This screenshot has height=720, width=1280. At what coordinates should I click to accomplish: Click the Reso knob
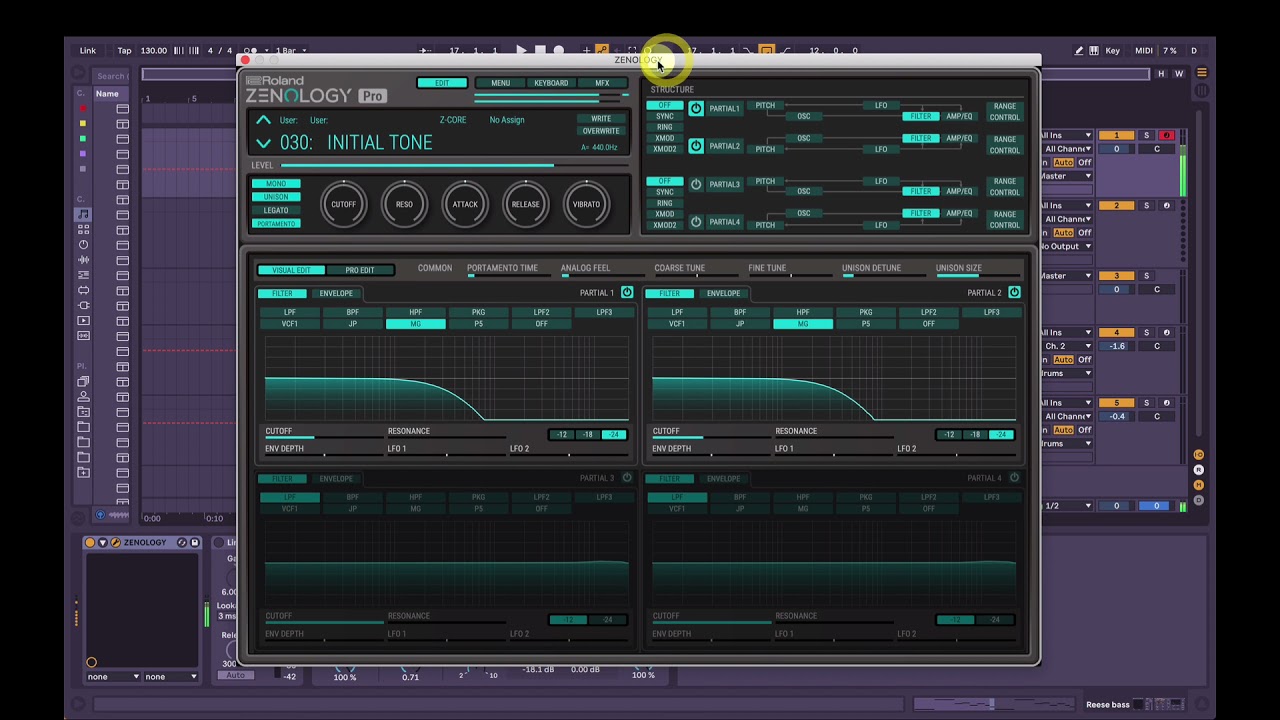click(x=404, y=204)
